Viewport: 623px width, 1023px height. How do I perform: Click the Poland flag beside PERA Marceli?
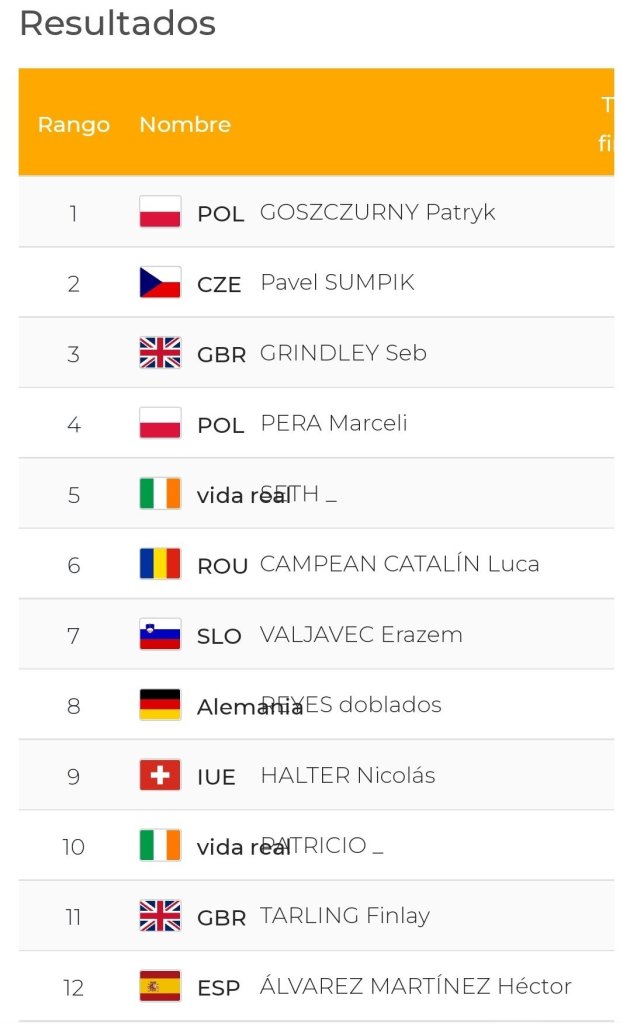pyautogui.click(x=160, y=424)
